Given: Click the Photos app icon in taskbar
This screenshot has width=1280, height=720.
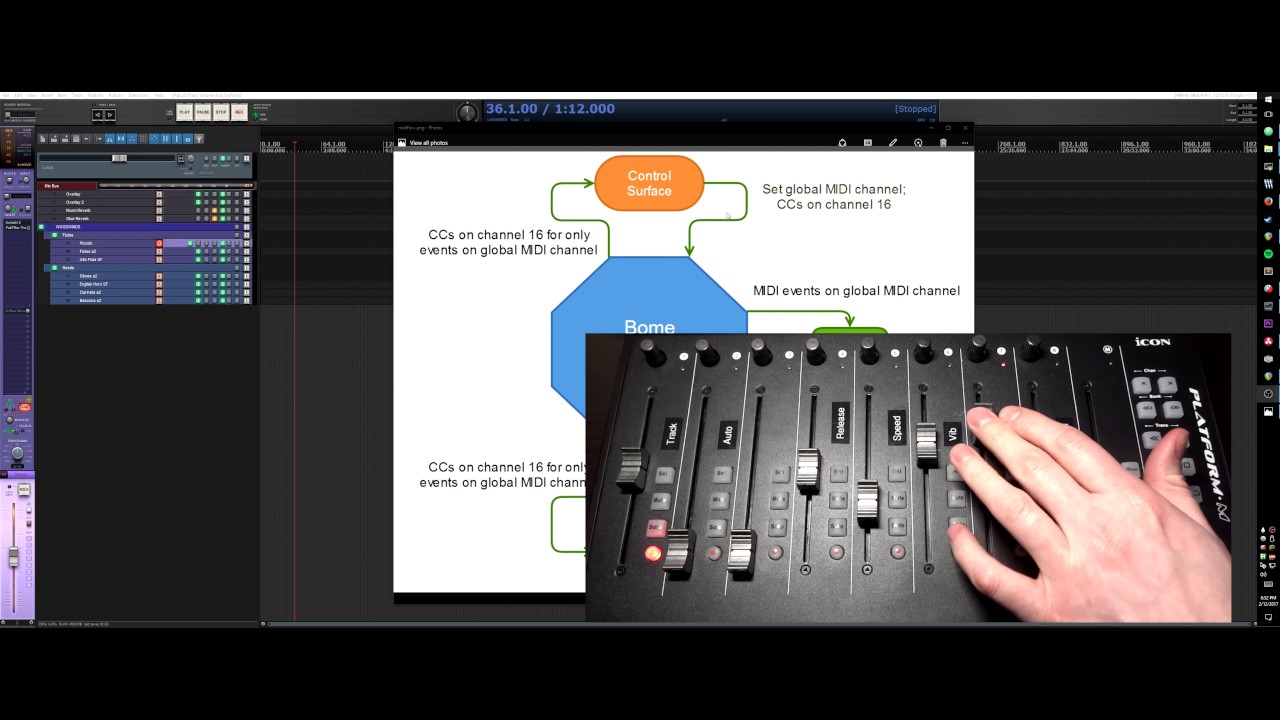Looking at the screenshot, I should click(x=1268, y=411).
